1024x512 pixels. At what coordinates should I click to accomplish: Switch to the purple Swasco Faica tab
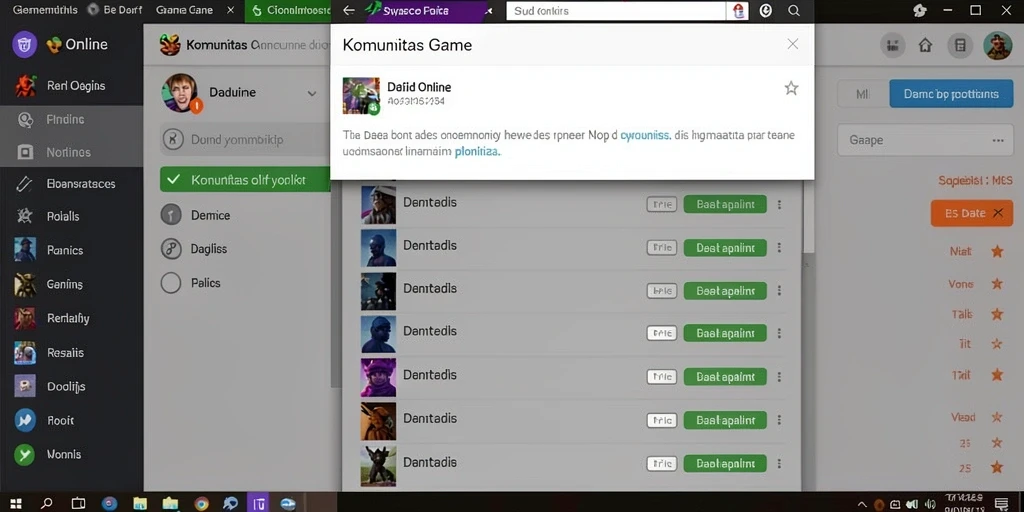click(x=428, y=10)
